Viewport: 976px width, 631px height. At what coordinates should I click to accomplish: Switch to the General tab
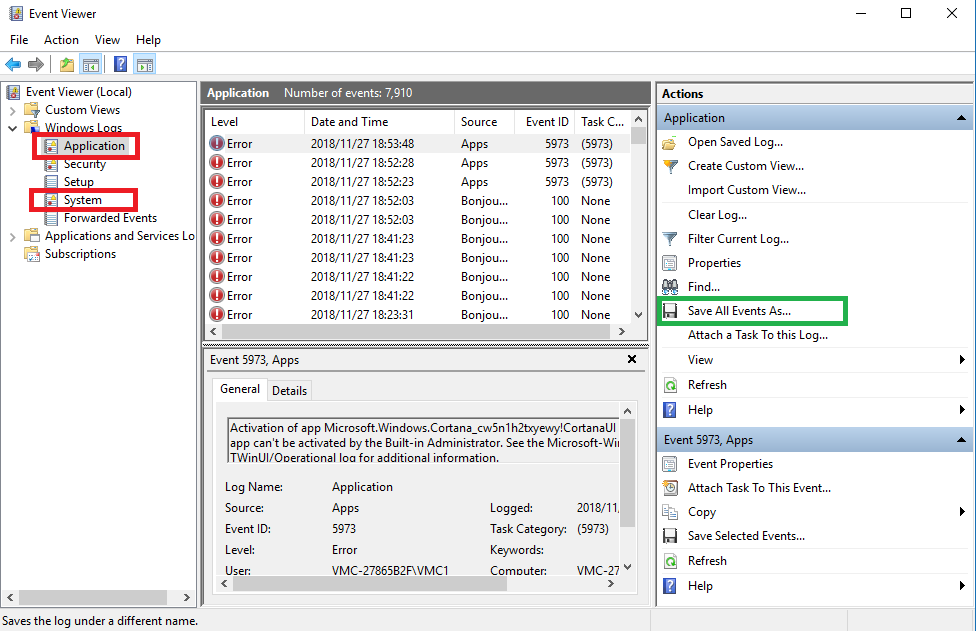pyautogui.click(x=240, y=389)
